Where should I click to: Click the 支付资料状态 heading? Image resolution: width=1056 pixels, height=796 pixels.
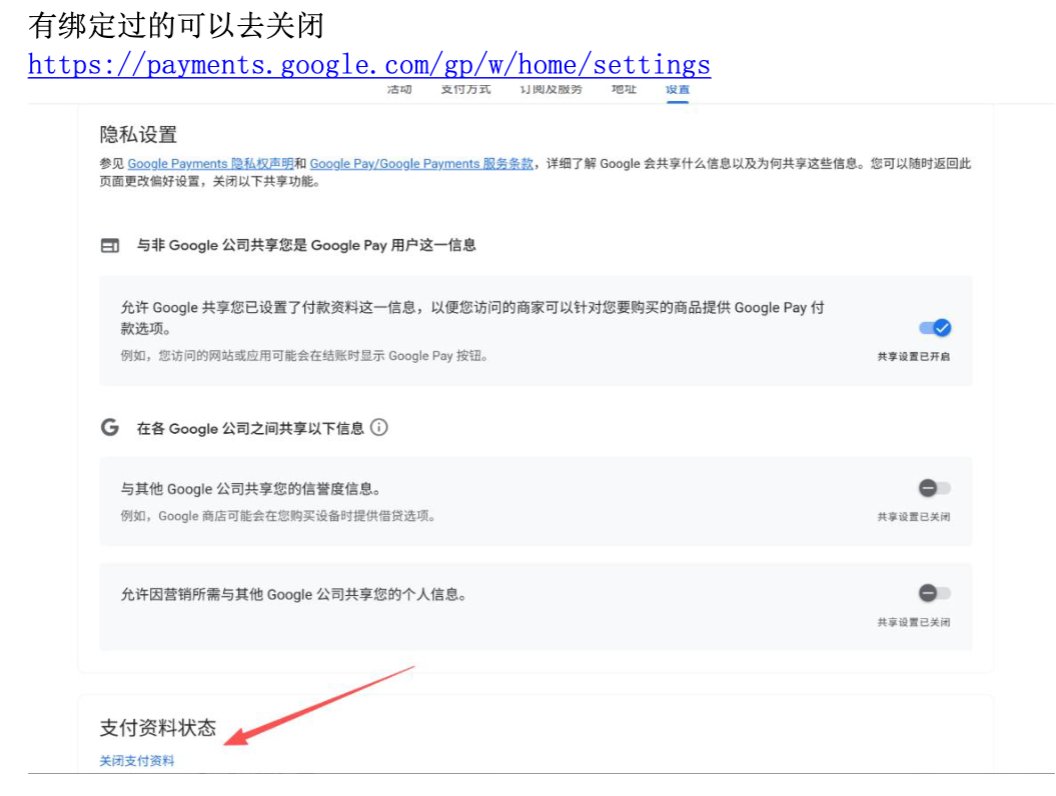(x=158, y=728)
